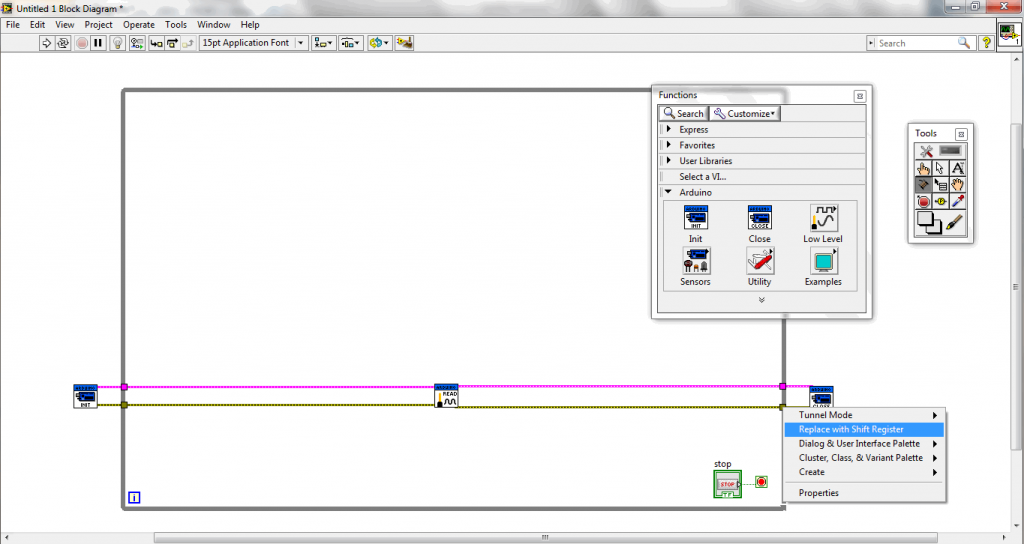This screenshot has width=1024, height=544.
Task: Click the Step Over toolbar button
Action: pyautogui.click(x=172, y=43)
